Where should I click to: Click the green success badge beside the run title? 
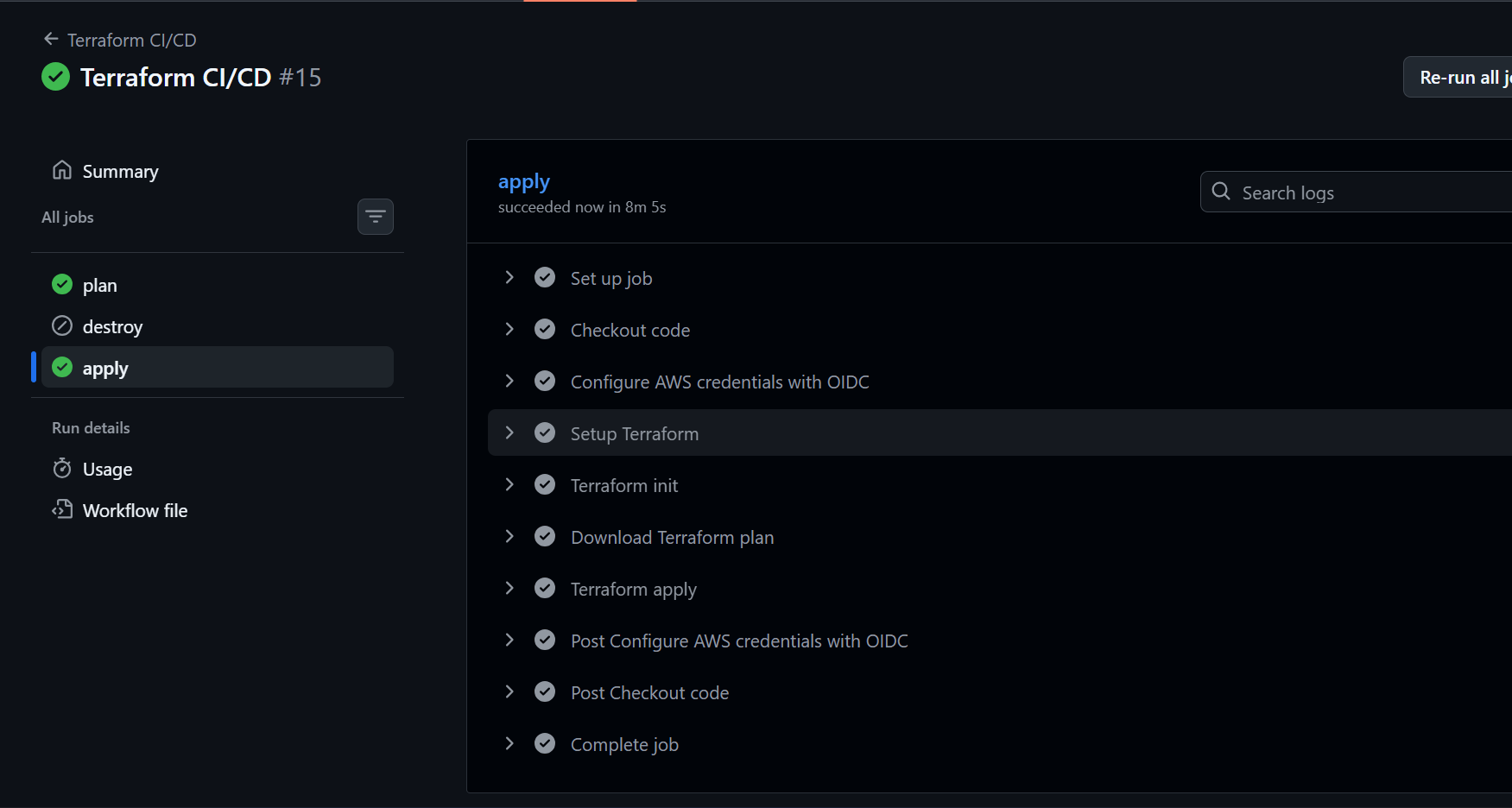click(x=56, y=77)
